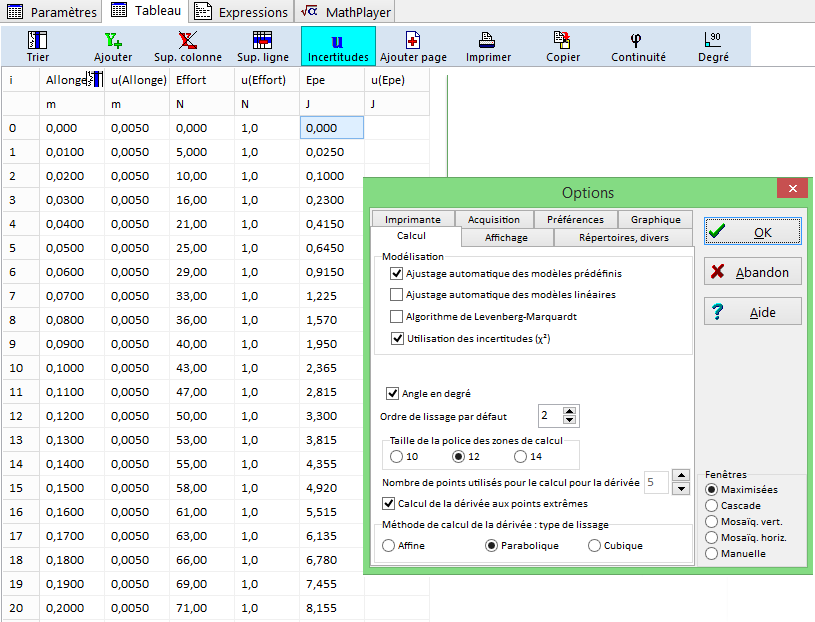Enable Algorithme de Levenberg-Marquardt
815x622 pixels.
coord(397,316)
